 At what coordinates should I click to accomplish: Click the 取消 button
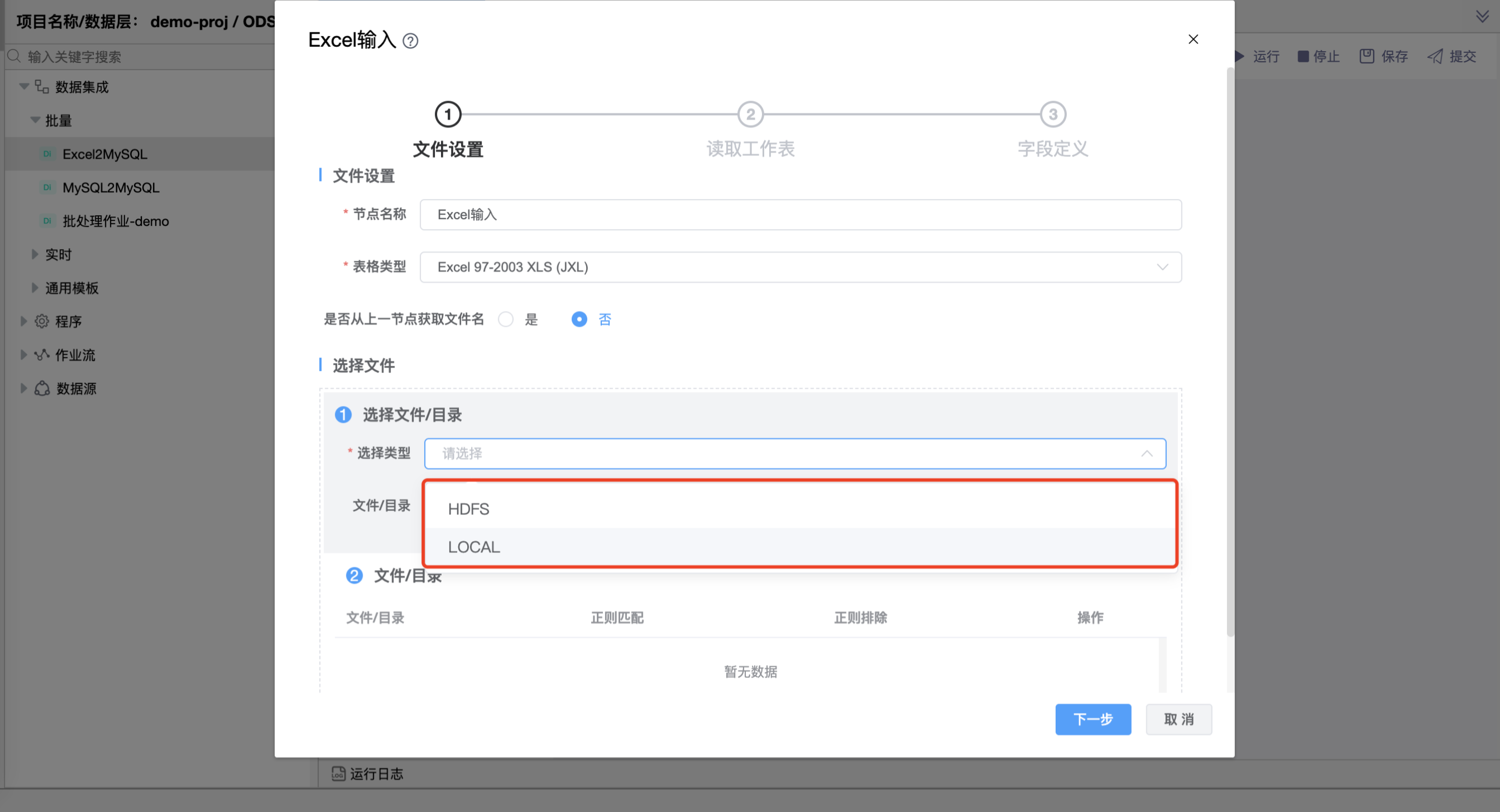[1178, 719]
